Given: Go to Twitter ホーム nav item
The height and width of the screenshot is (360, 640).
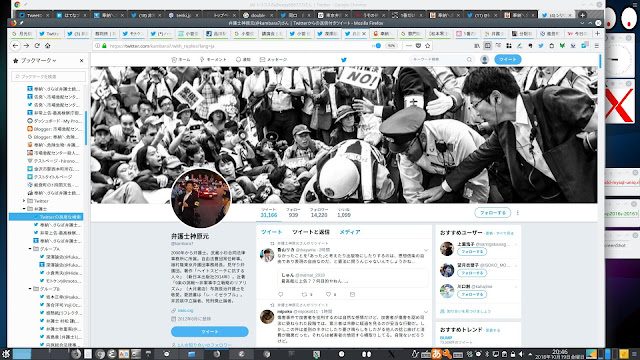Looking at the screenshot, I should (181, 60).
